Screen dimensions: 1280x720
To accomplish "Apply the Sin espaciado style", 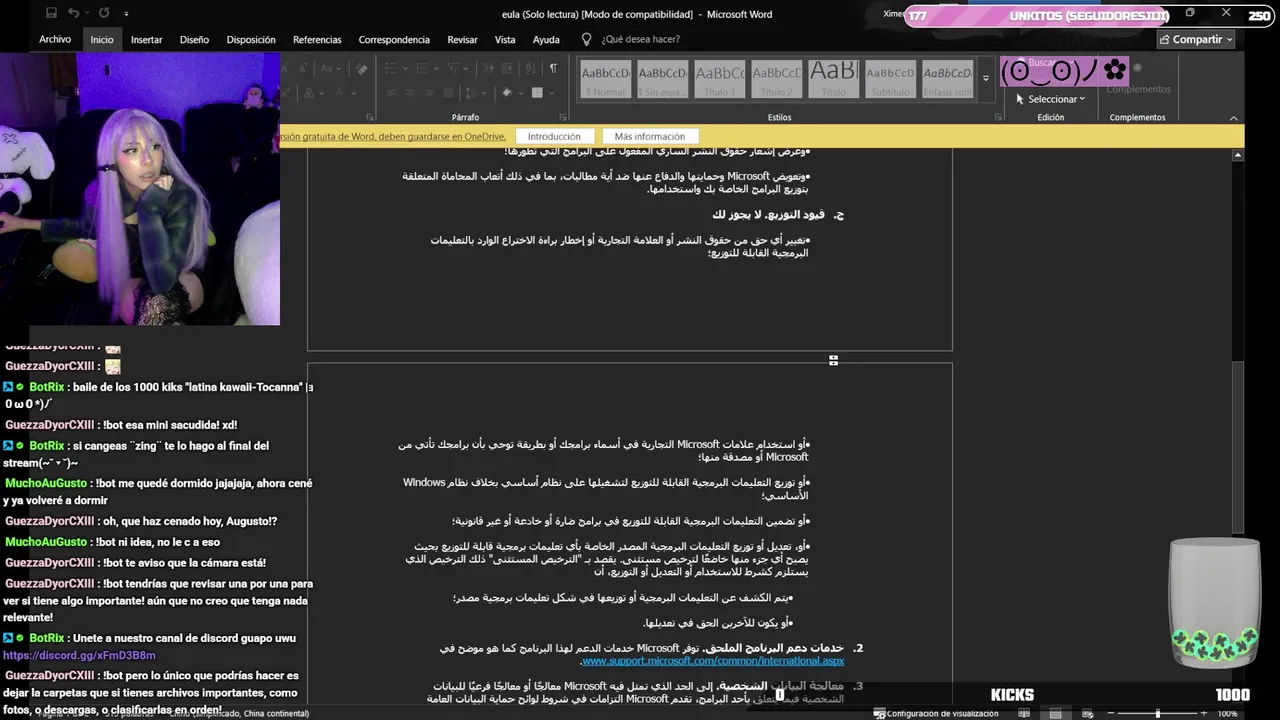I will (x=662, y=79).
